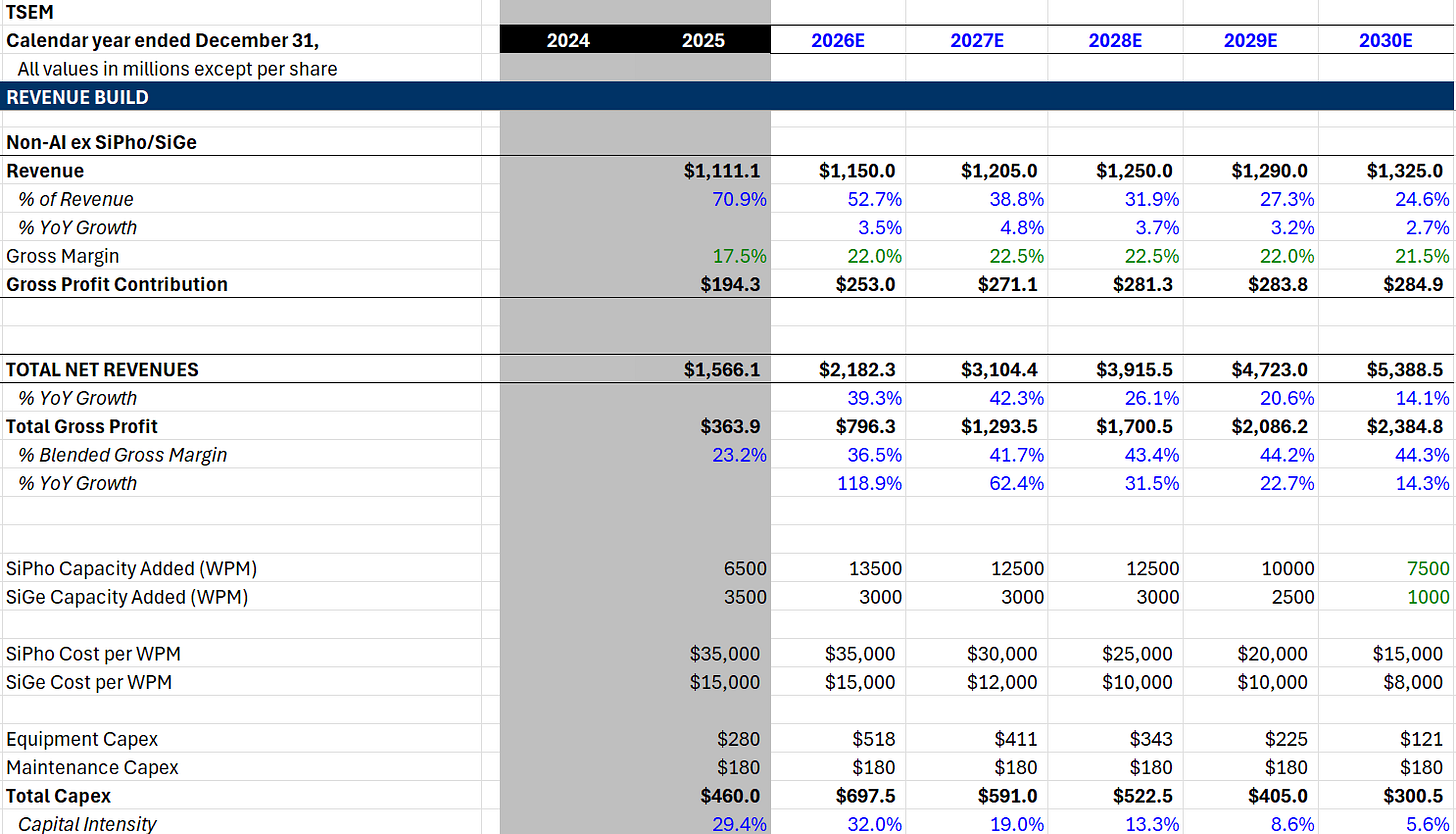Select the $2,182.3 total revenue cell
Image resolution: width=1456 pixels, height=834 pixels.
point(858,369)
